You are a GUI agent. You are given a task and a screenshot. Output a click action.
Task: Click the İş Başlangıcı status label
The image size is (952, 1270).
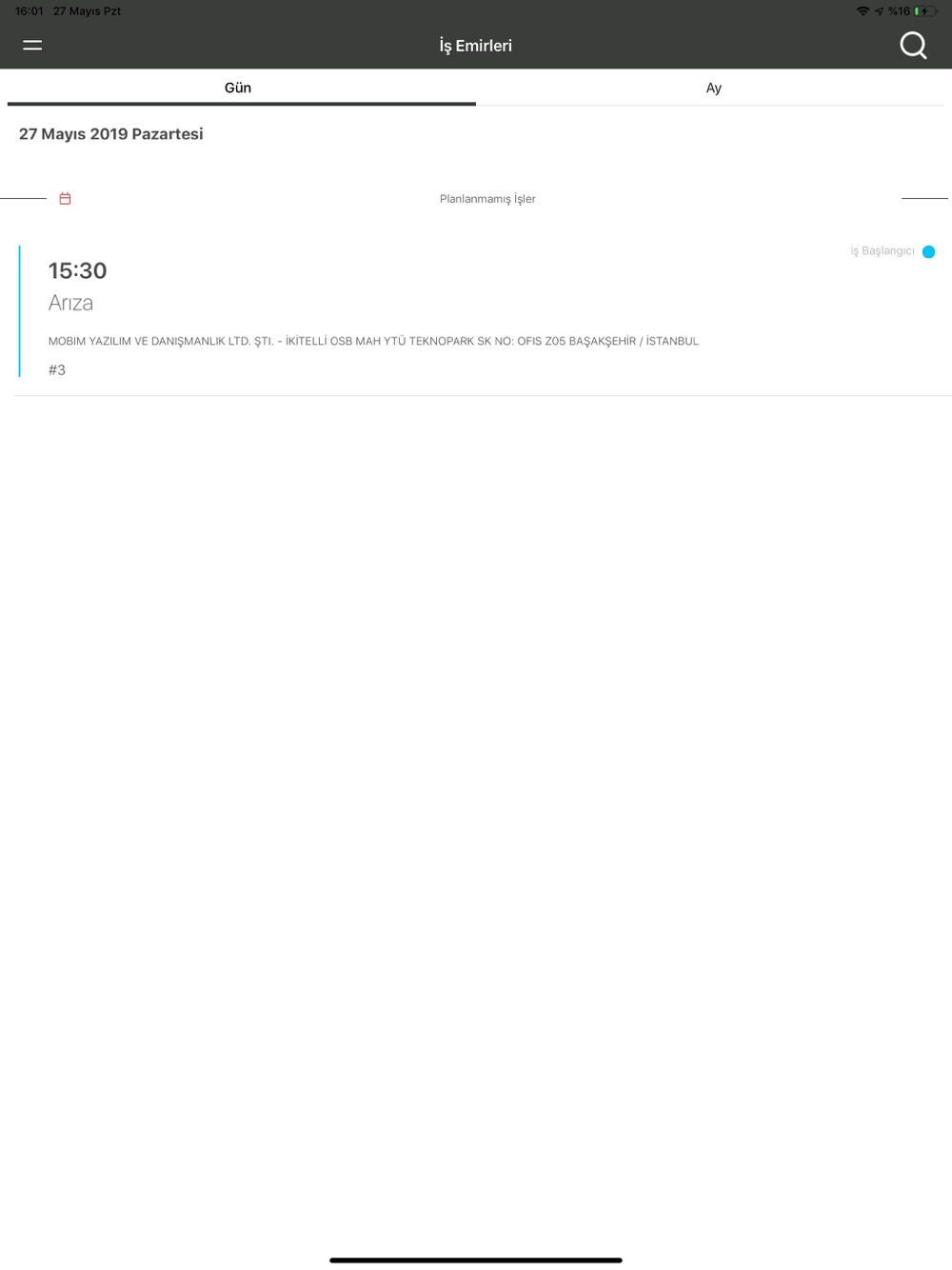[x=883, y=251]
